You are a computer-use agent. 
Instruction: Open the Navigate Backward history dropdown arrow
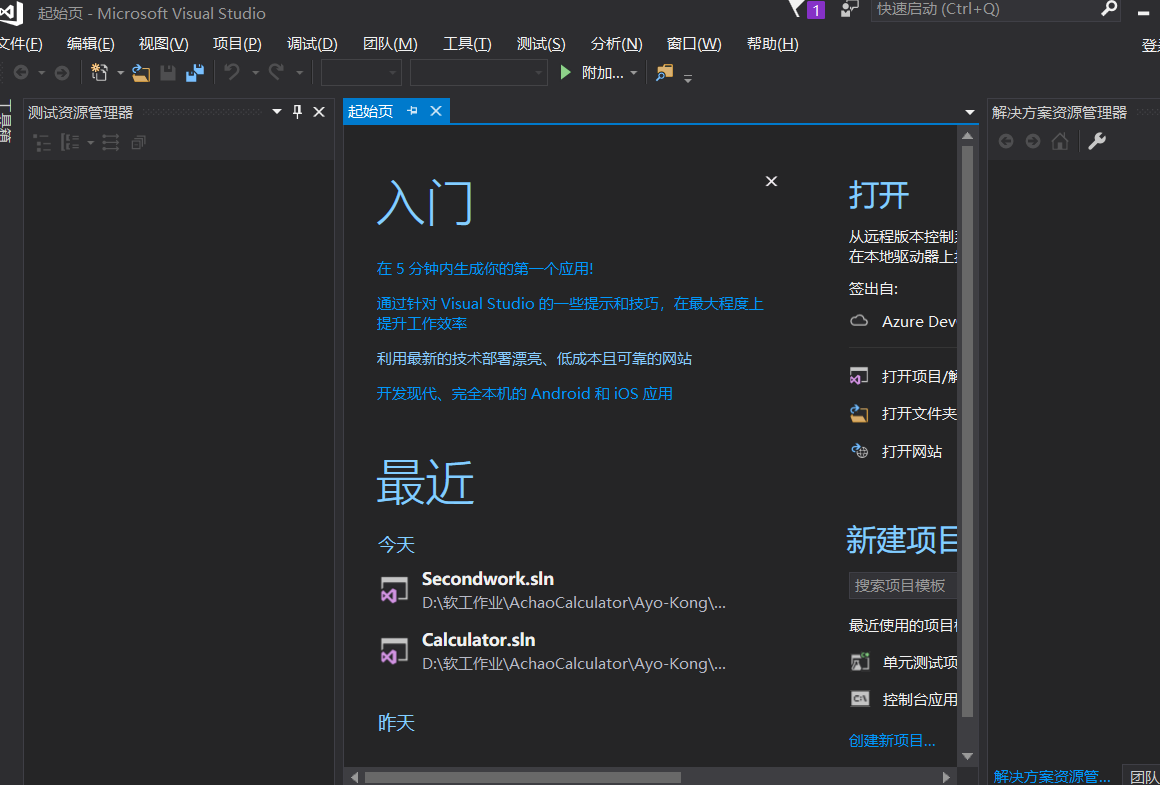click(x=41, y=73)
